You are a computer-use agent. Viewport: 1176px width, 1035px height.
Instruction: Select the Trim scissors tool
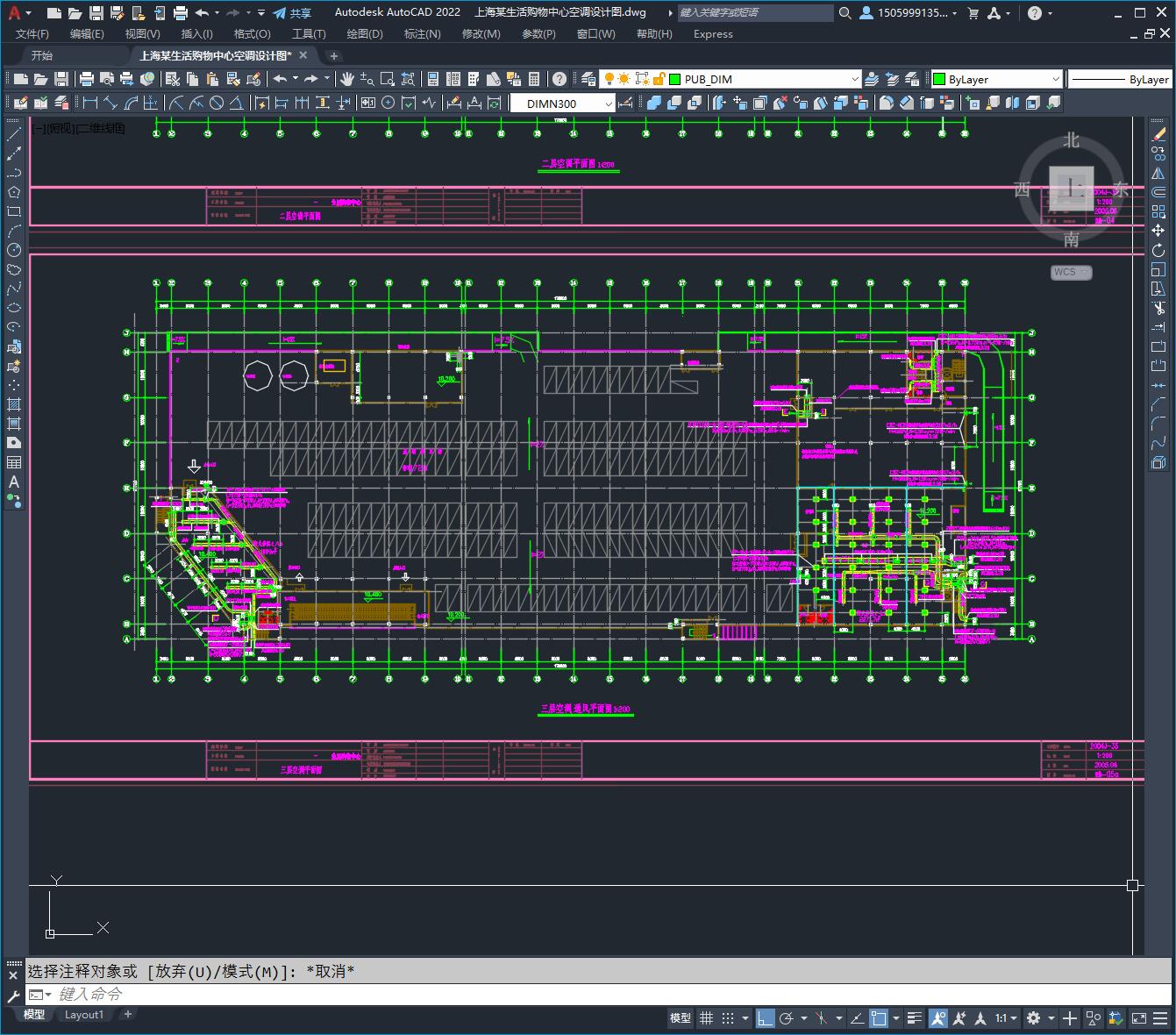(1158, 308)
